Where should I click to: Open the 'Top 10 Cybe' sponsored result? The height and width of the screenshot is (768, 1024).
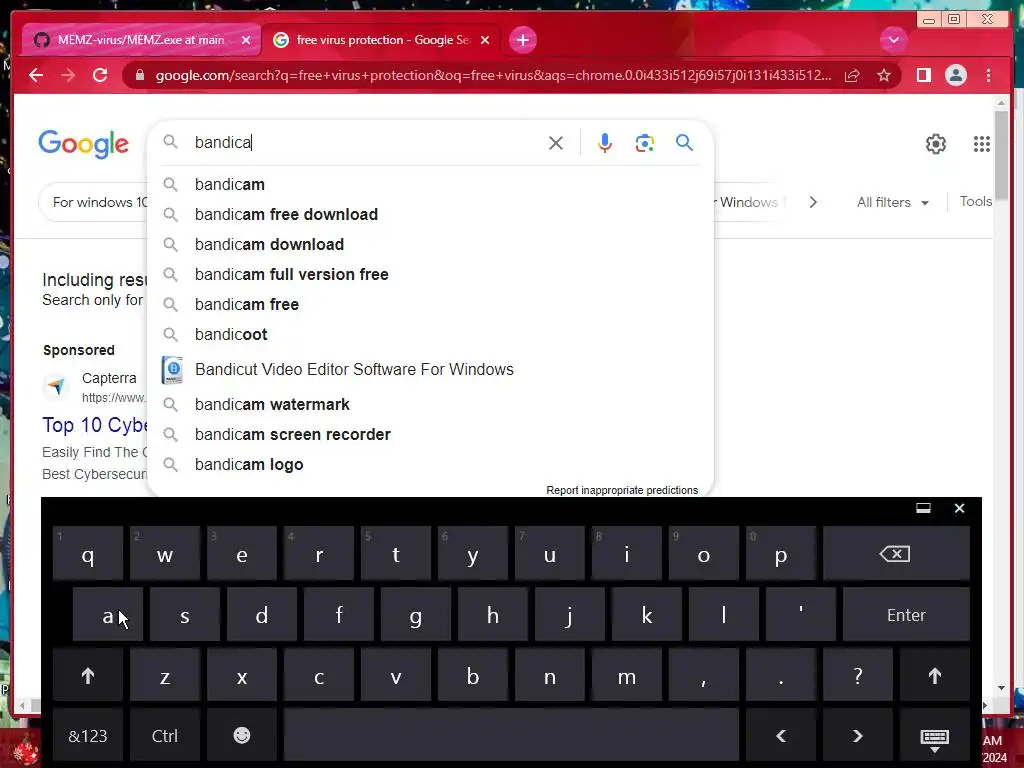(x=95, y=425)
